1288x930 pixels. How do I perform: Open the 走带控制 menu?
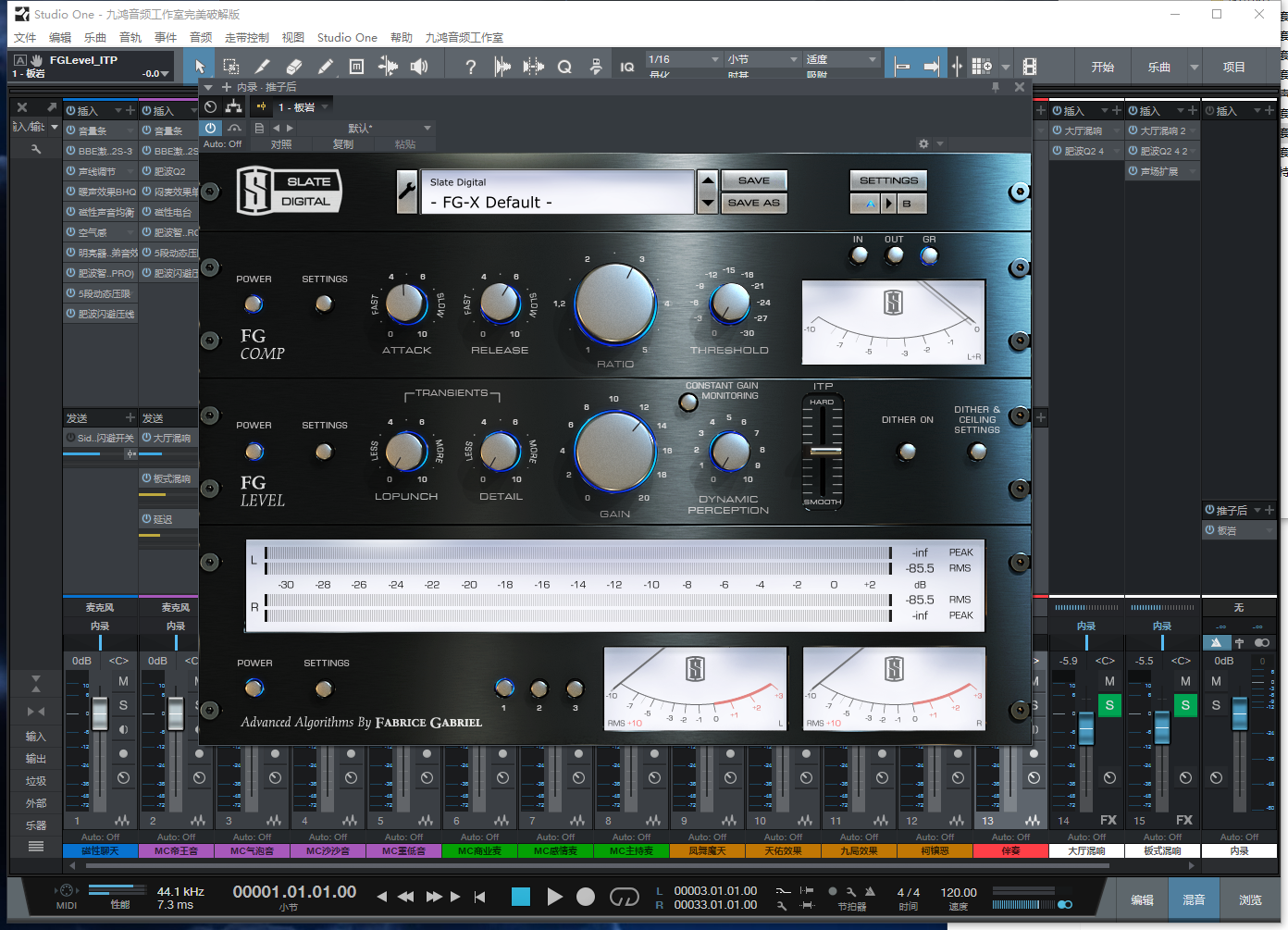[246, 38]
